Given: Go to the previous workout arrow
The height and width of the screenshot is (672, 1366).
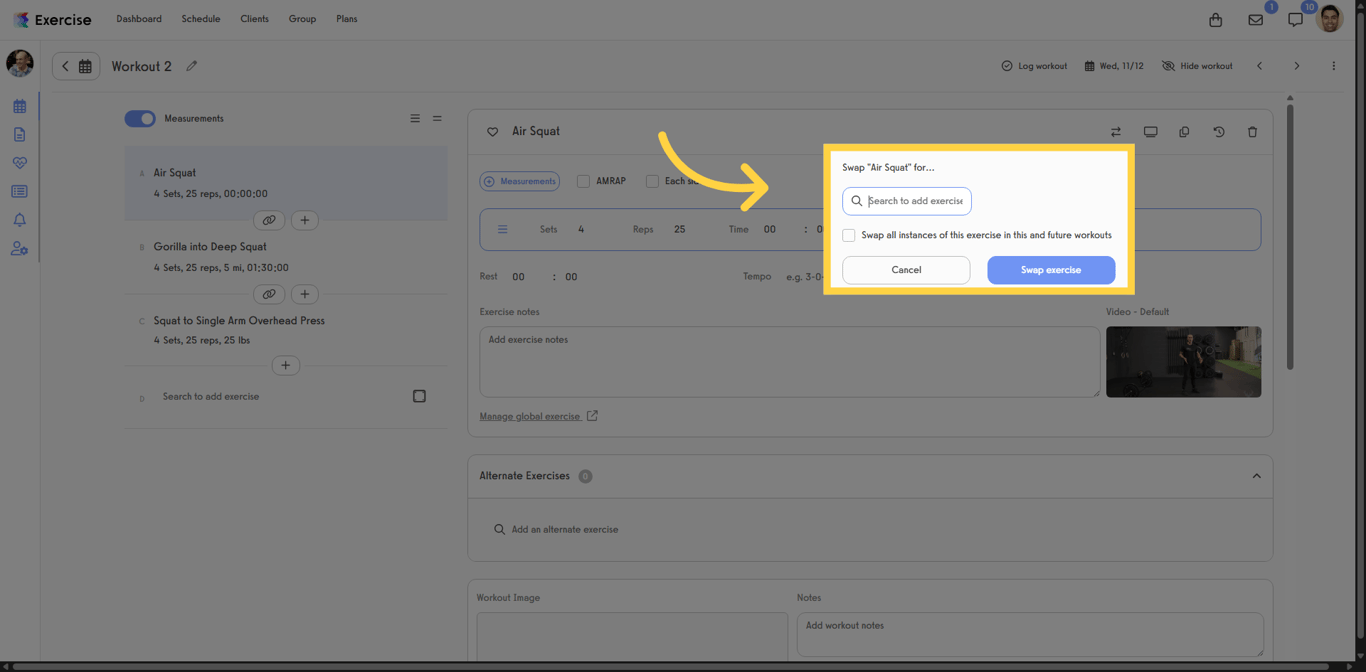Looking at the screenshot, I should [1260, 66].
